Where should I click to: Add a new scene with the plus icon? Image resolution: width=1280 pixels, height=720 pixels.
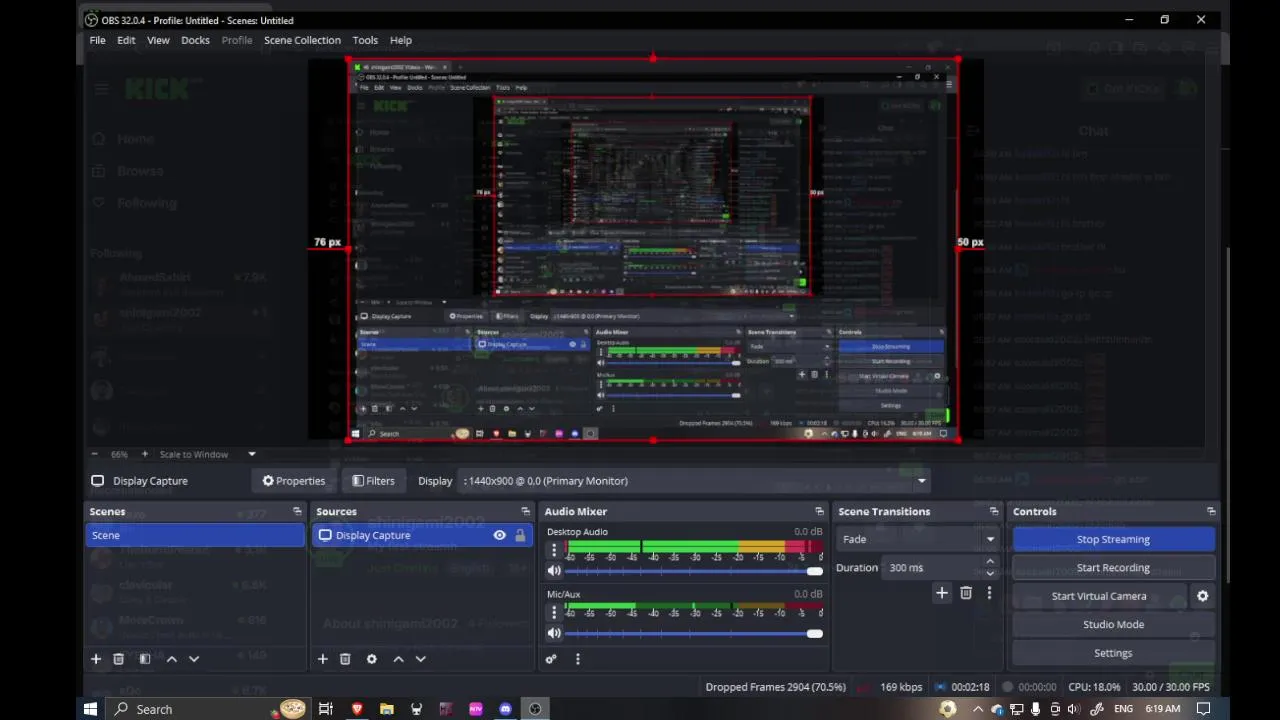(x=96, y=659)
